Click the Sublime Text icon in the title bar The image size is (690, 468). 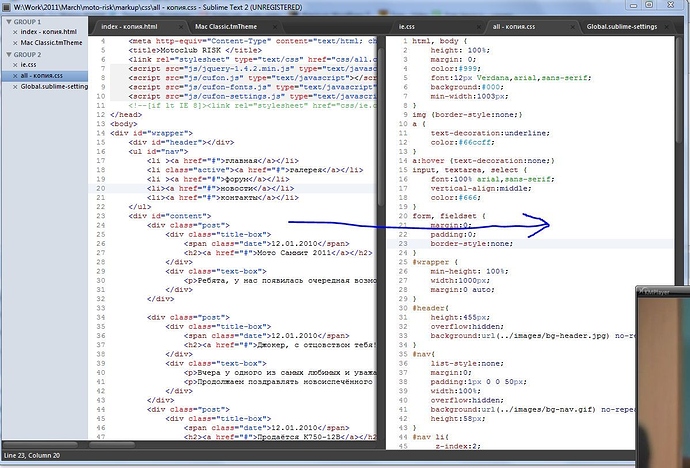click(x=7, y=7)
